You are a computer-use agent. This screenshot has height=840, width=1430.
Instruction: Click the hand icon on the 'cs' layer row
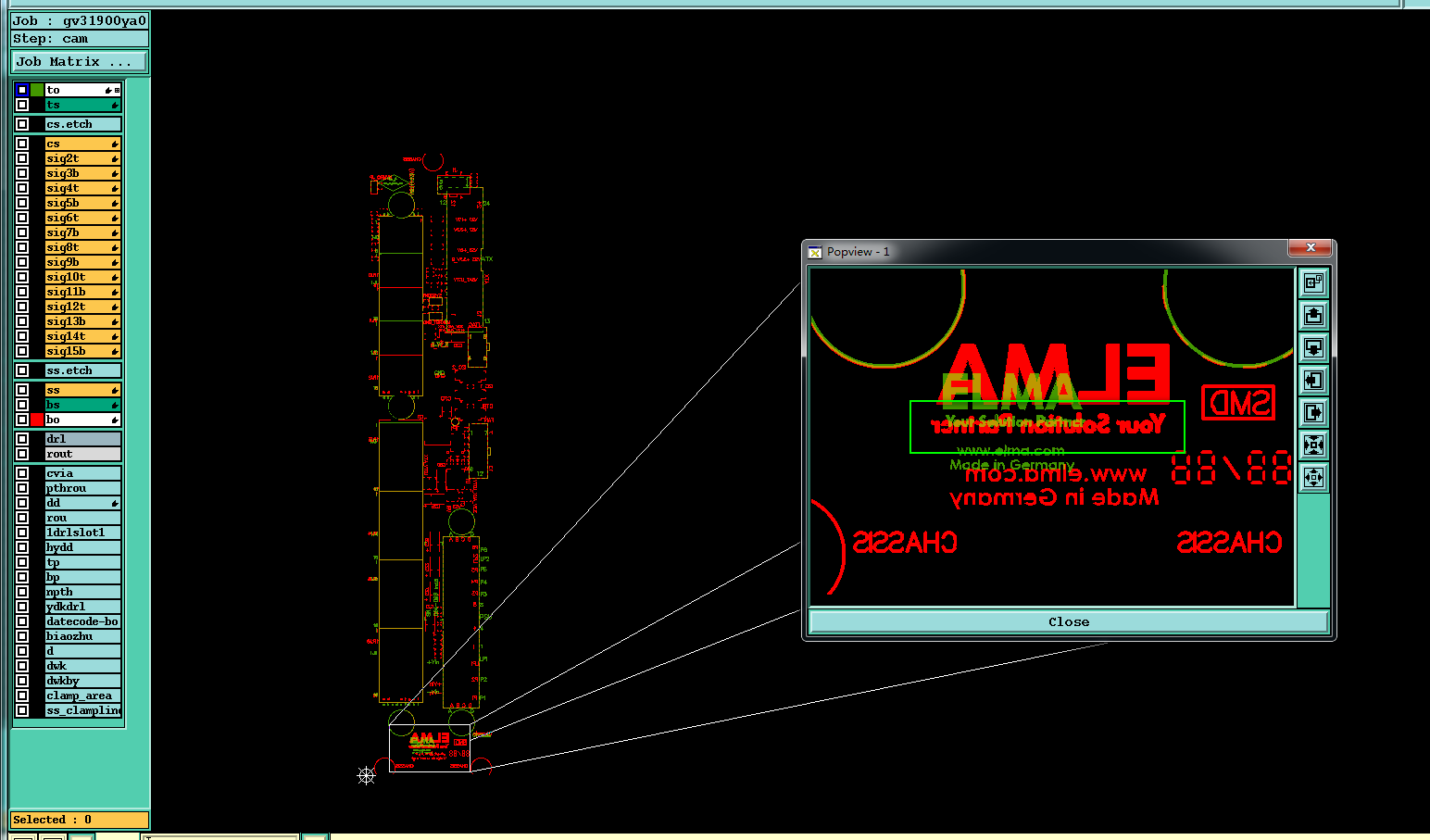pyautogui.click(x=115, y=144)
